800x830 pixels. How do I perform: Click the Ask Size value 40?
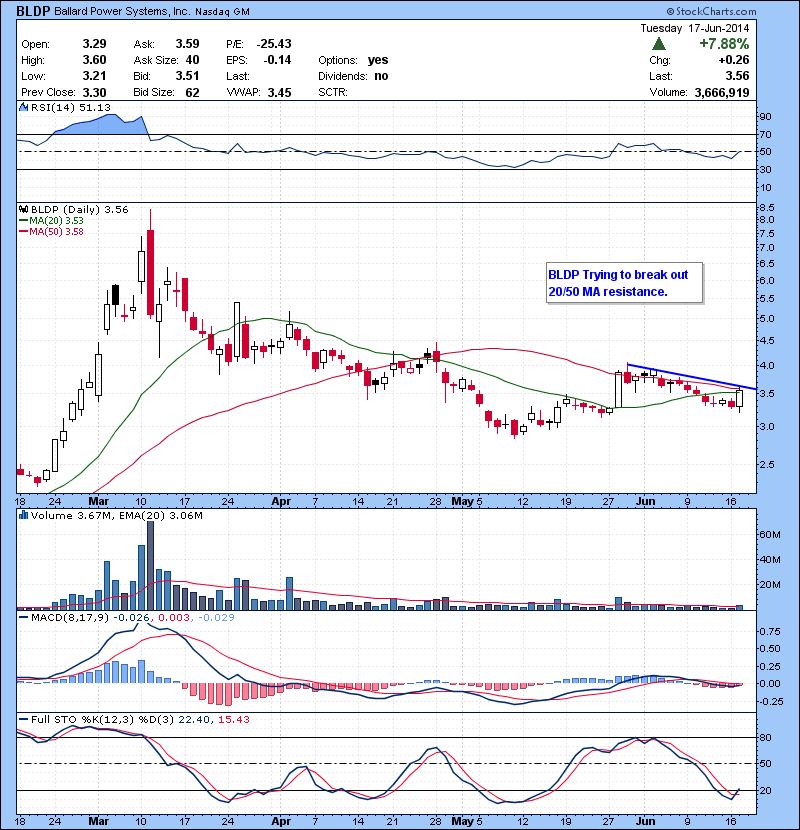tap(193, 60)
